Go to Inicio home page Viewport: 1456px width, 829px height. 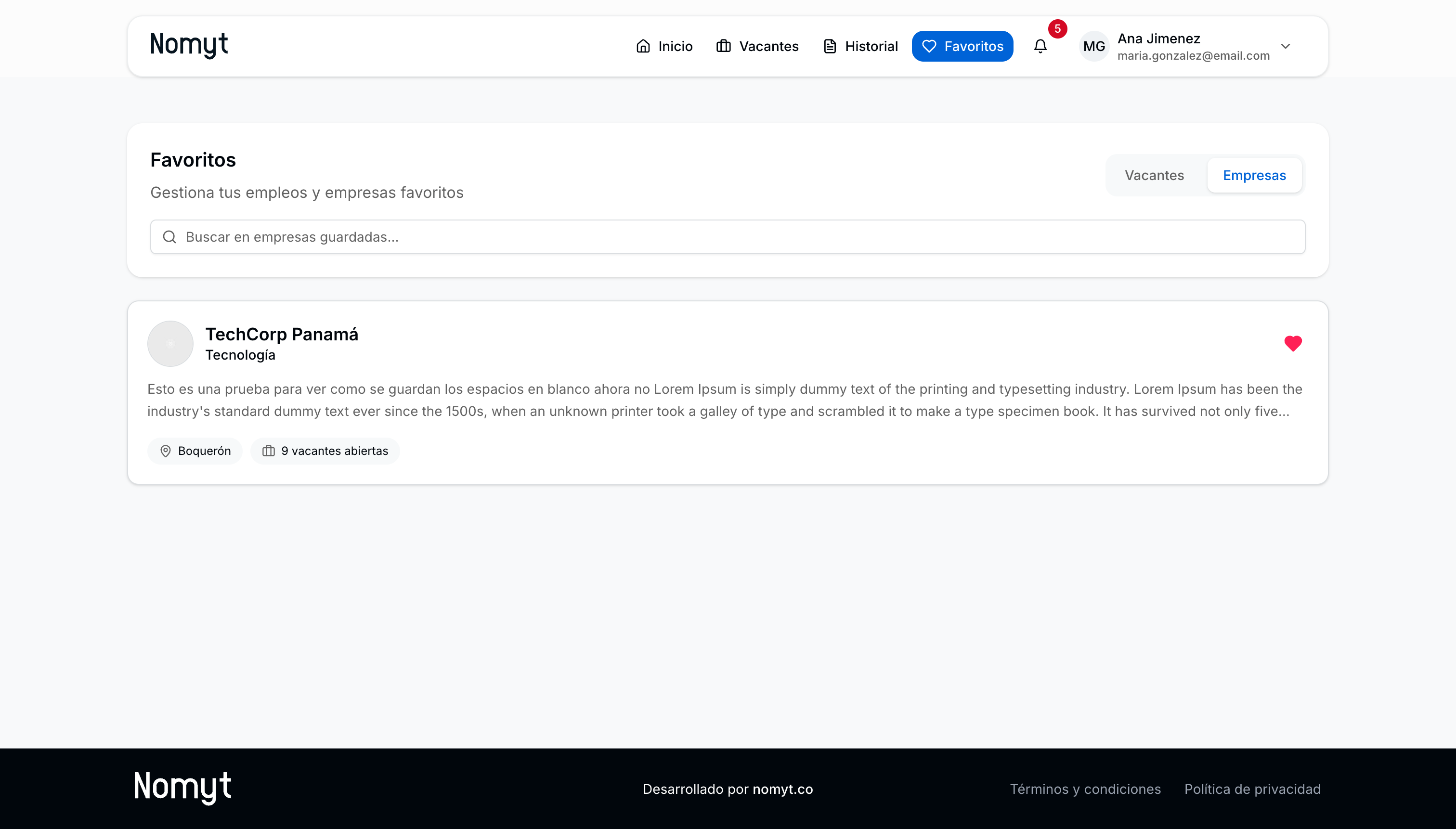[664, 46]
